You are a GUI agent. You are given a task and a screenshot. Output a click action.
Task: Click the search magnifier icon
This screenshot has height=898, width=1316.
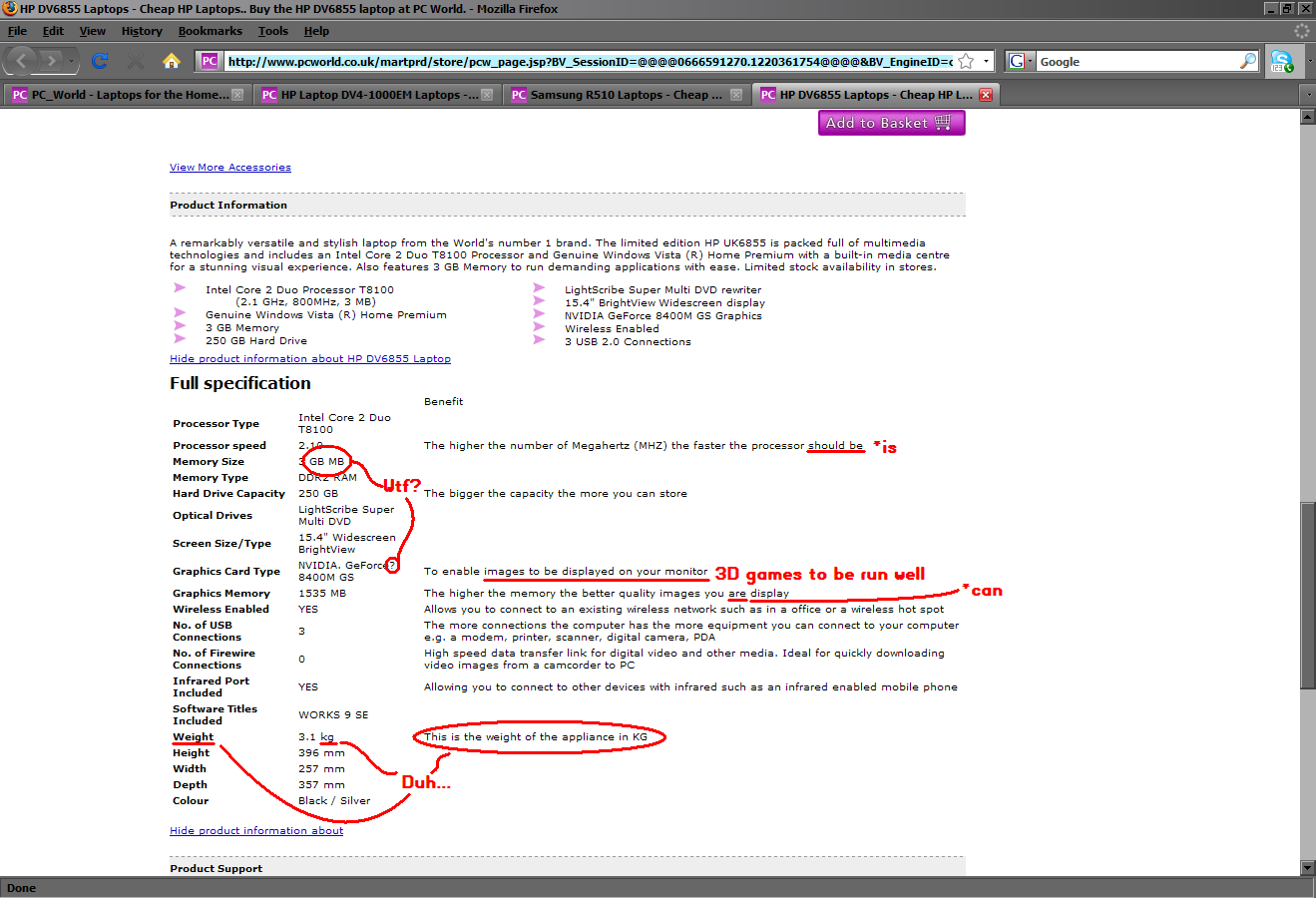pyautogui.click(x=1248, y=61)
